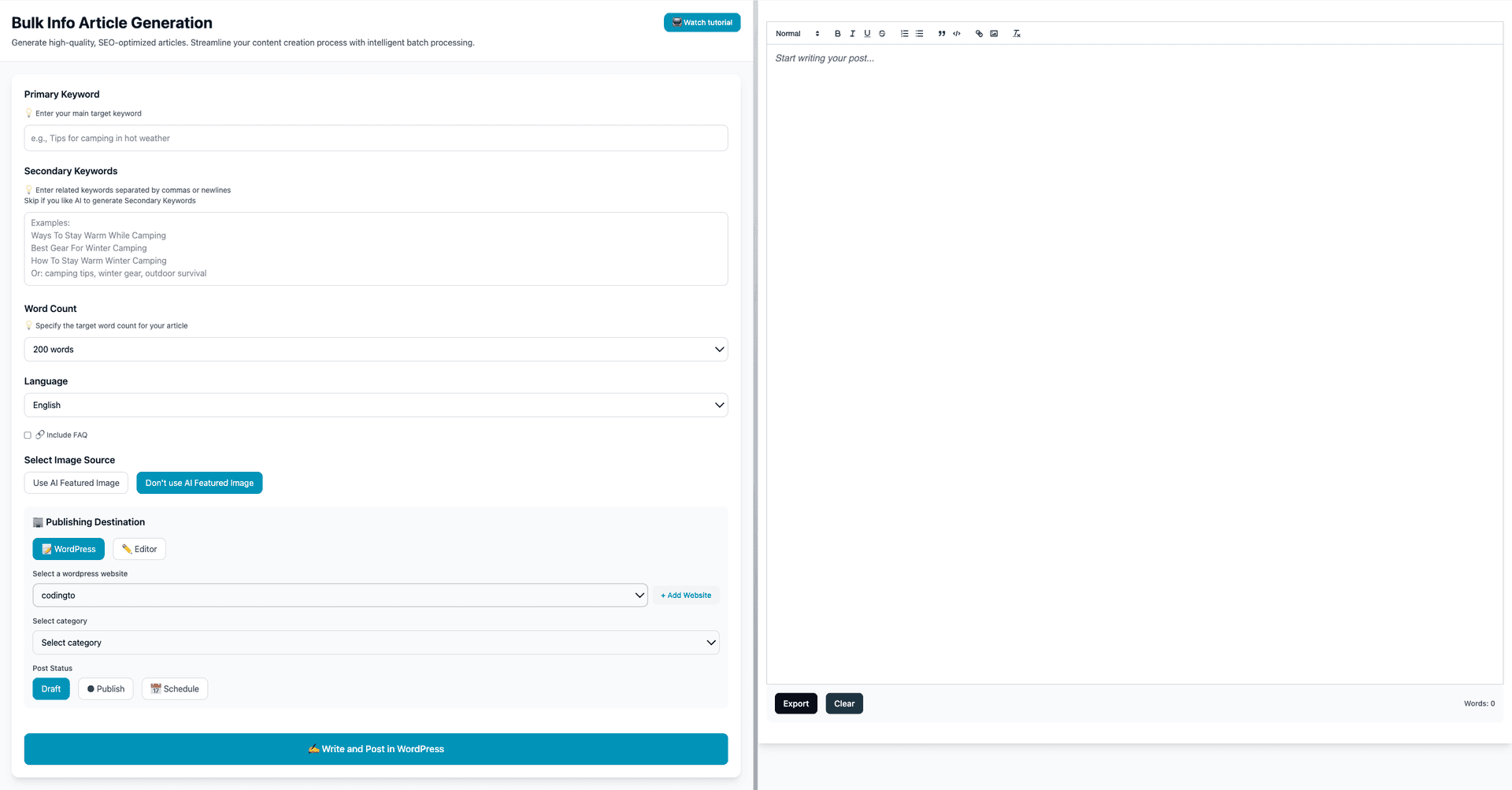Insert an ordered list
This screenshot has width=1512, height=790.
point(904,33)
